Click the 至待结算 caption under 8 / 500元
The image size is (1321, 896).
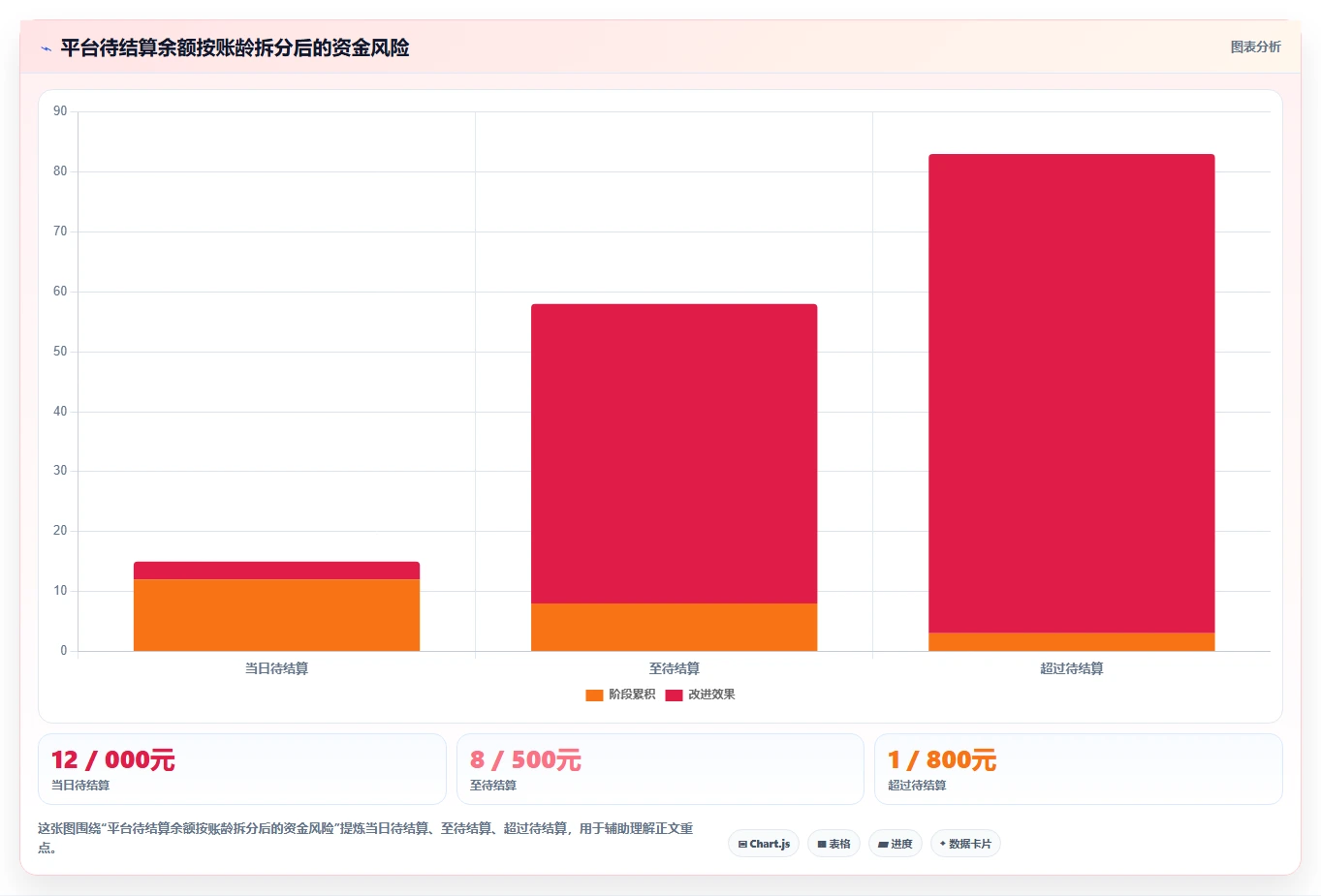click(x=493, y=786)
